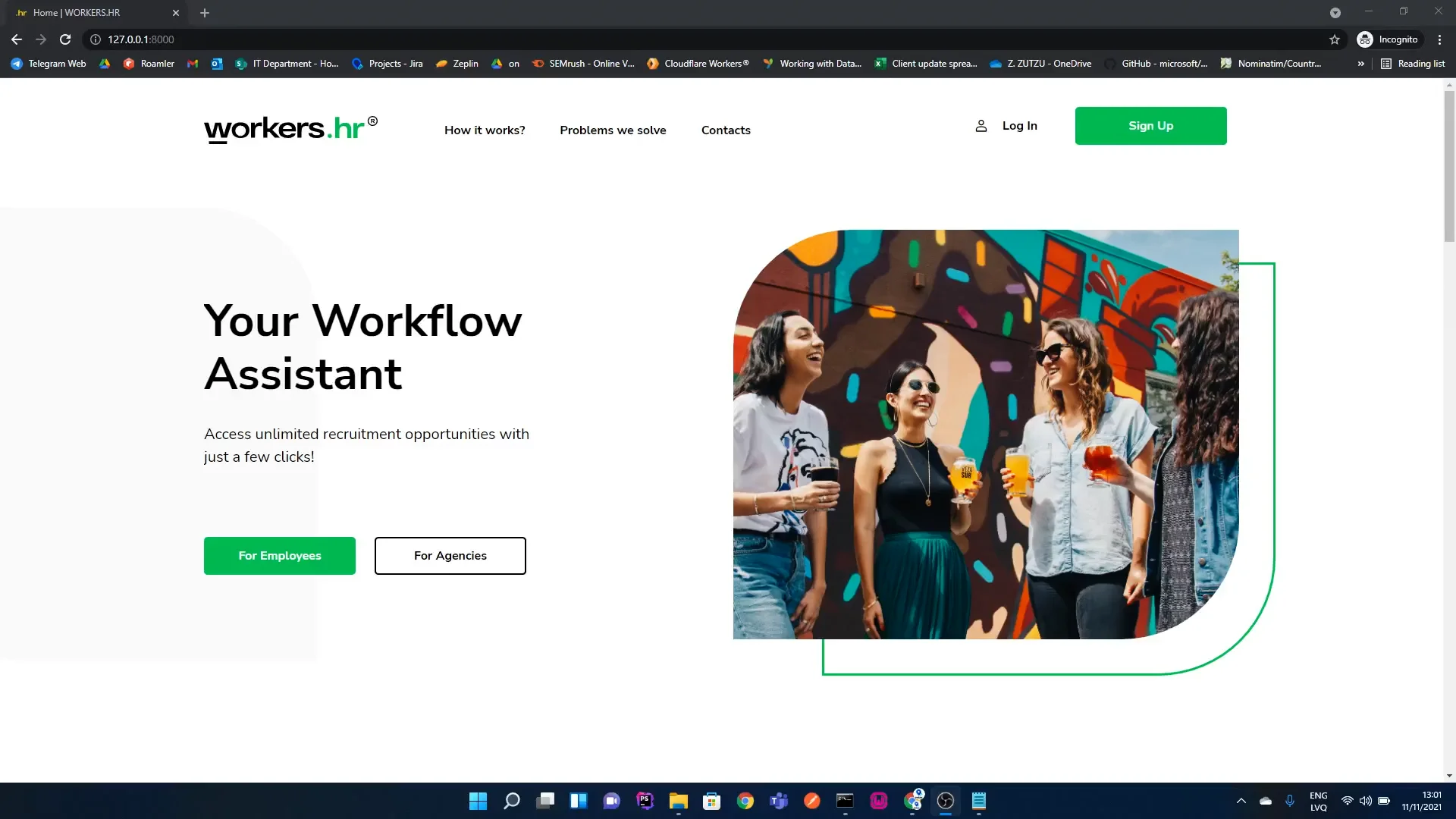Screen dimensions: 1456x819
Task: Reload the page in the browser toolbar
Action: point(65,39)
